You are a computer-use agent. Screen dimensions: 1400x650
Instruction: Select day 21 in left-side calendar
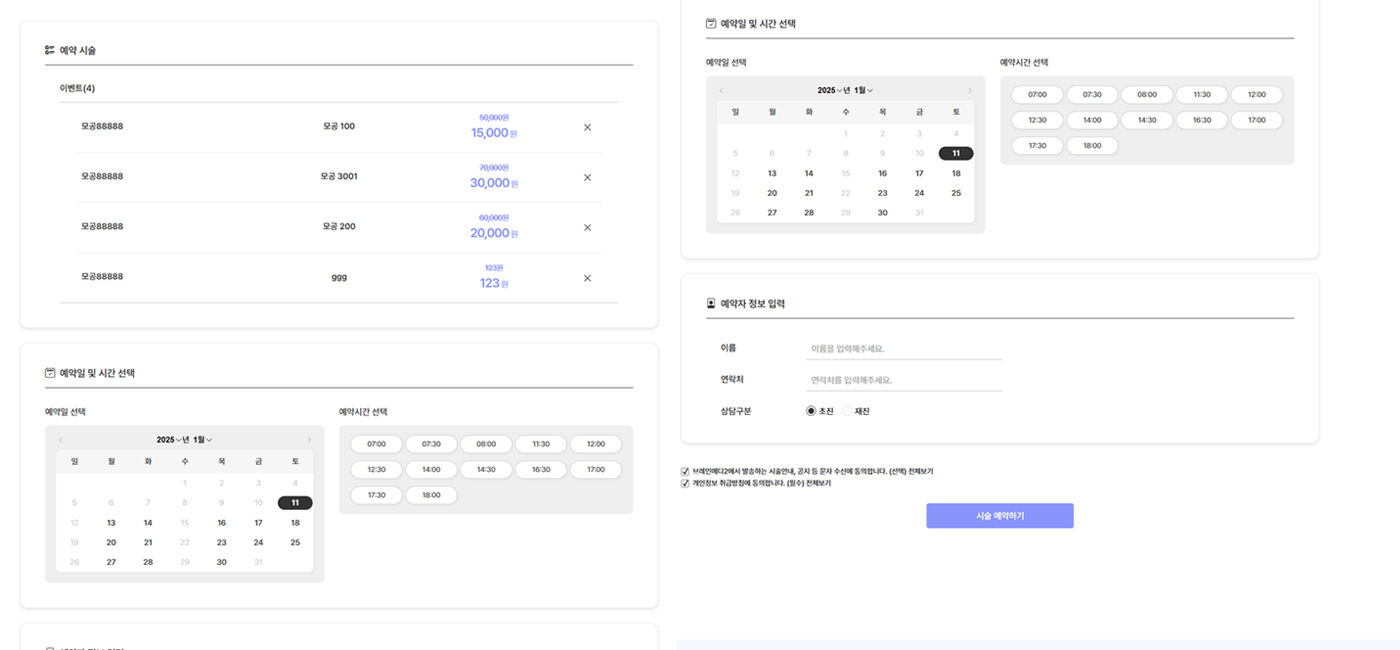tap(148, 543)
